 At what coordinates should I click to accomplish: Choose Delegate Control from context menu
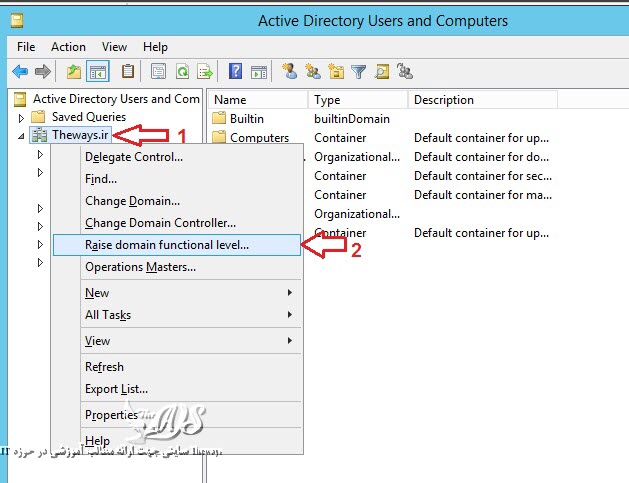click(134, 157)
